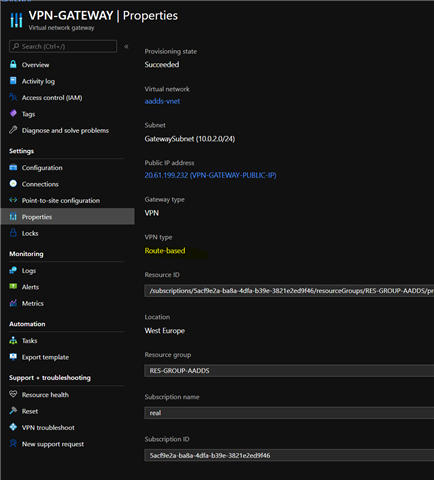Click the Connections icon in Settings

[13, 183]
